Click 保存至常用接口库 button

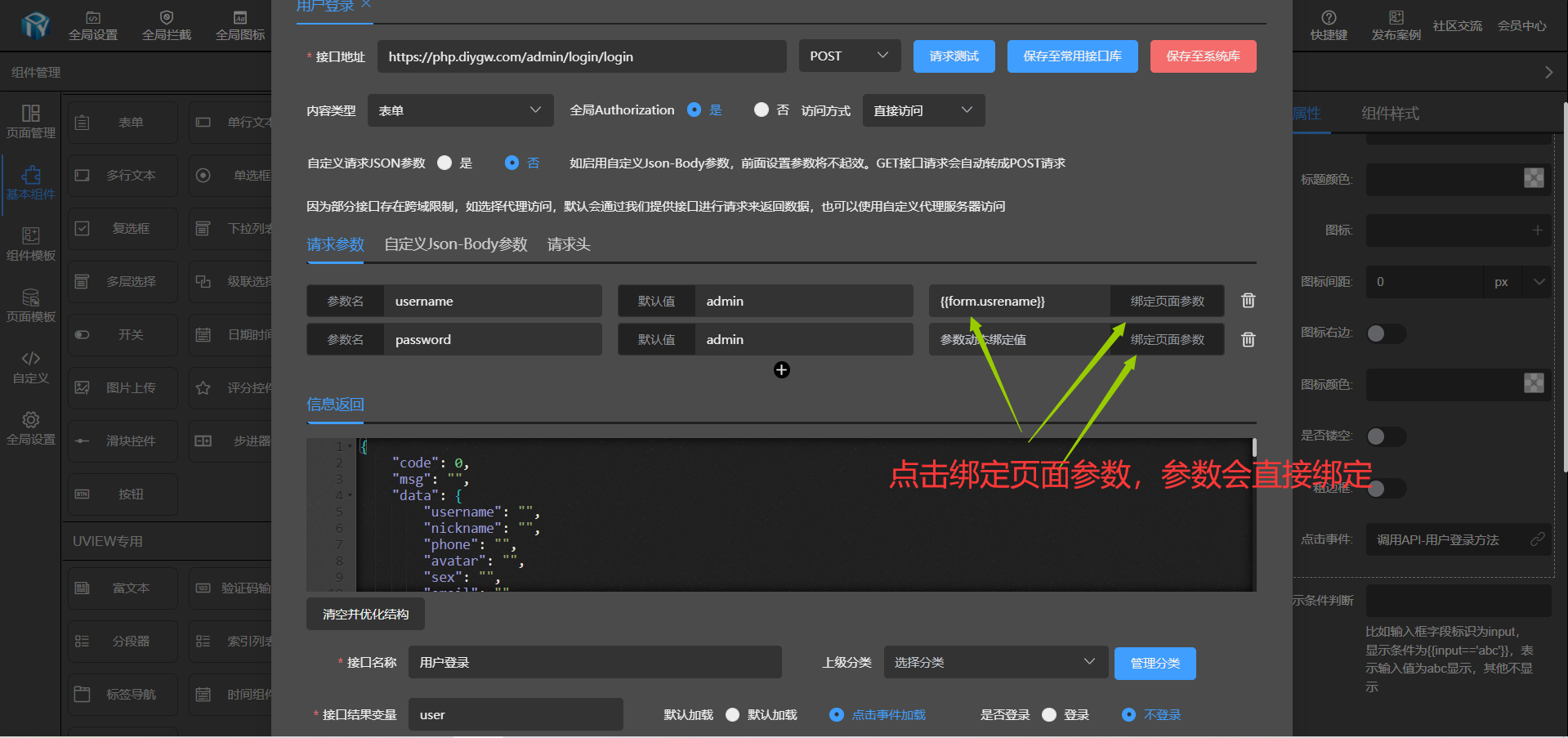coord(1072,56)
